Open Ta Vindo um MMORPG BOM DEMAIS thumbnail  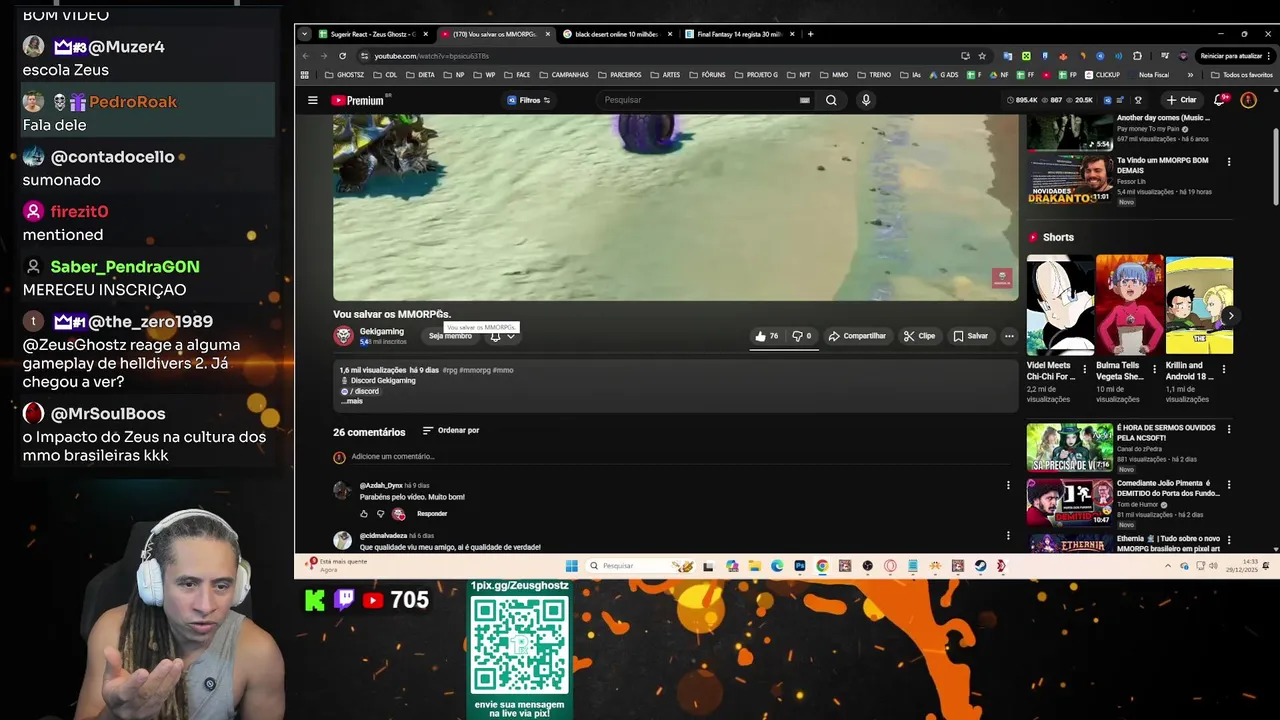pyautogui.click(x=1069, y=179)
